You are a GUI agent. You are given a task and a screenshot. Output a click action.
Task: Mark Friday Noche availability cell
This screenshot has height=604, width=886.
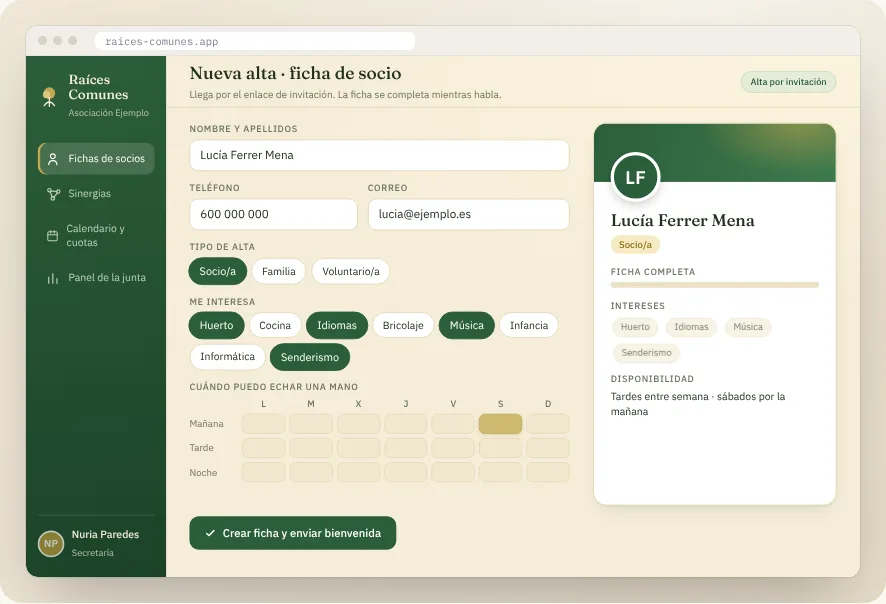click(453, 472)
